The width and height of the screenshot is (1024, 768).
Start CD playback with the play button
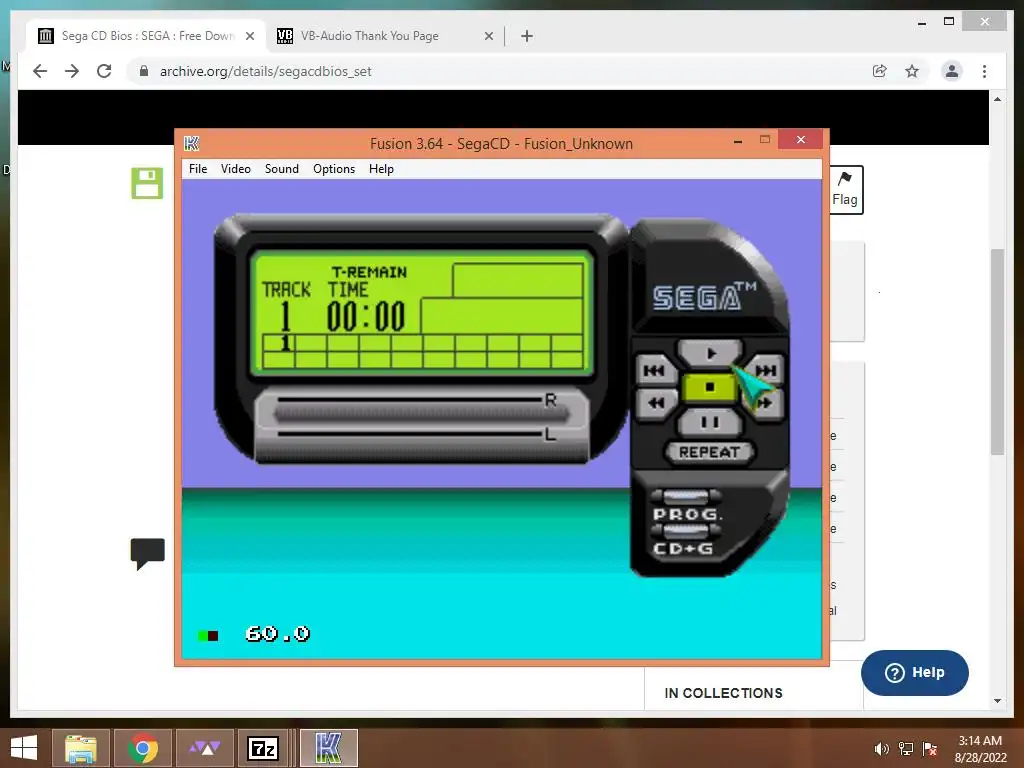[710, 353]
